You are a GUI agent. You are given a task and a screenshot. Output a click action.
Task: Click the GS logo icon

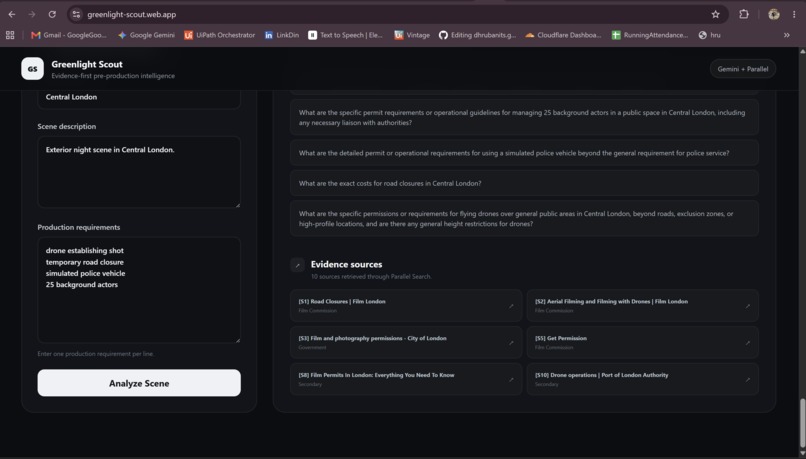click(x=32, y=69)
